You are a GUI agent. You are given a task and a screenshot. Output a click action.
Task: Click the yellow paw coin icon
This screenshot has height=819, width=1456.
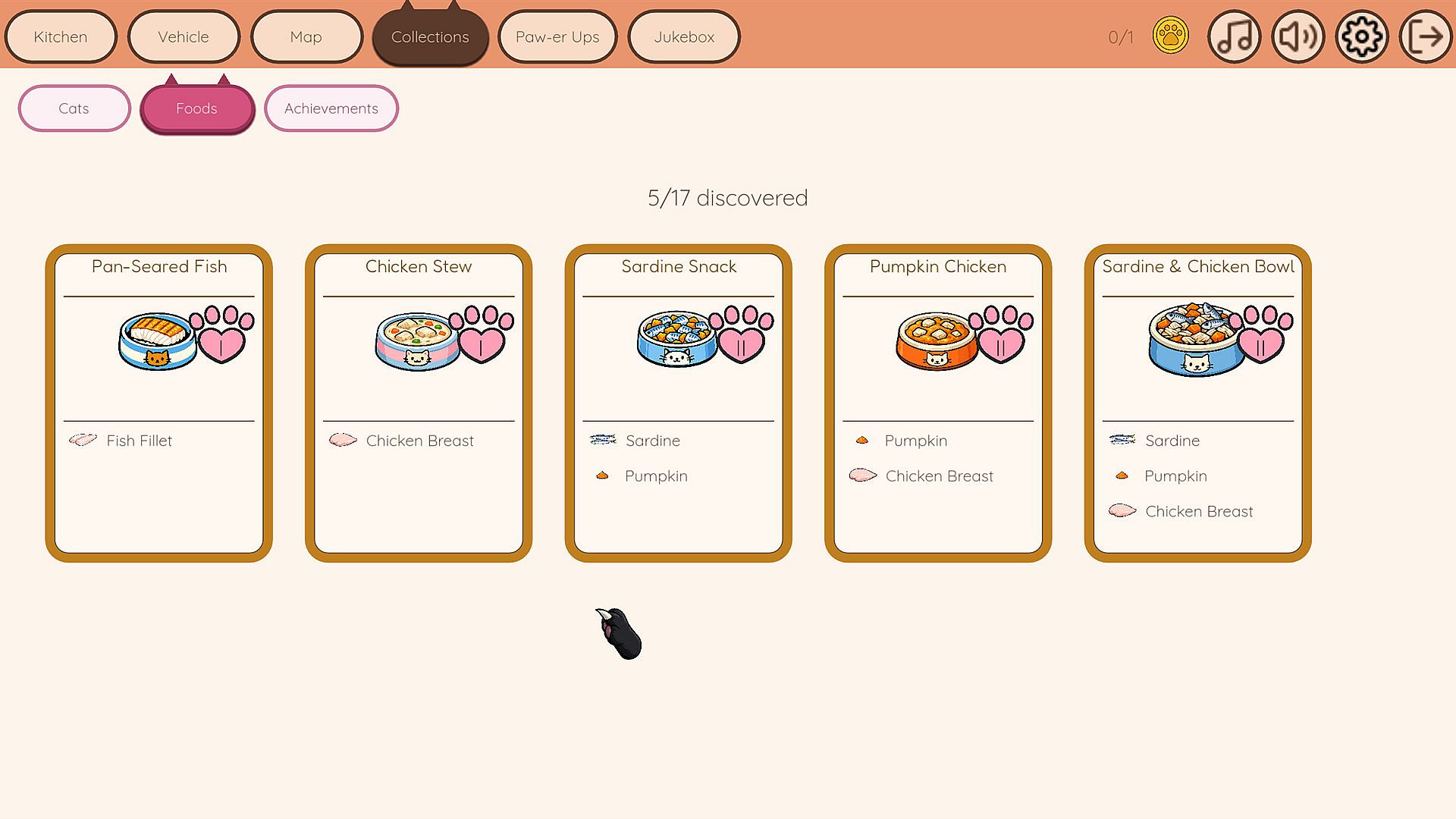coord(1171,36)
